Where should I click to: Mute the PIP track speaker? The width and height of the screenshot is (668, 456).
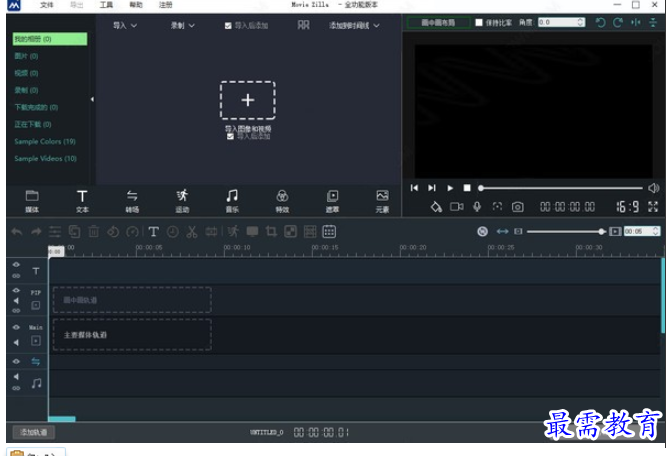[16, 300]
